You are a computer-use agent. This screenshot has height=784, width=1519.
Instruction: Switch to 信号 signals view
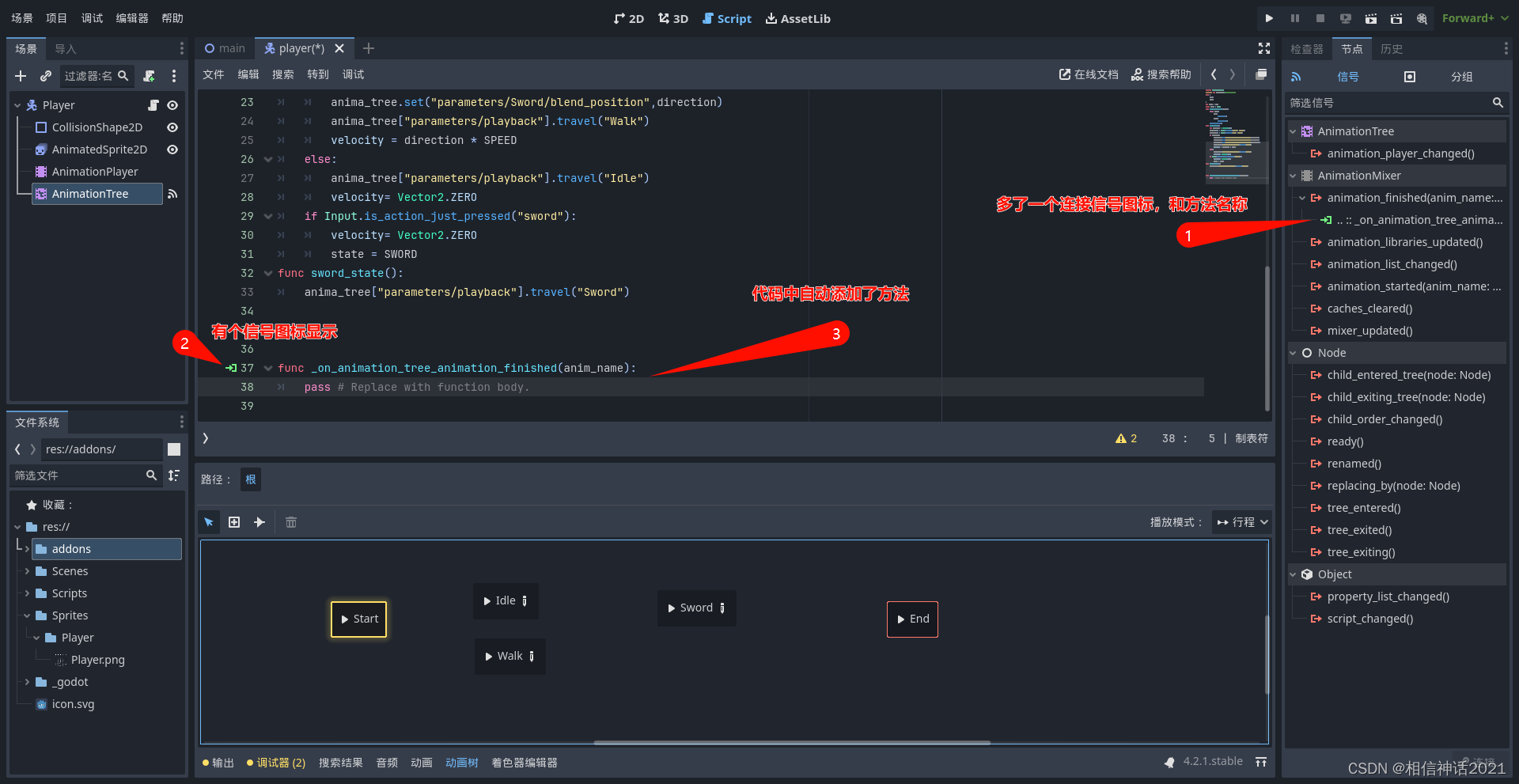pos(1347,77)
